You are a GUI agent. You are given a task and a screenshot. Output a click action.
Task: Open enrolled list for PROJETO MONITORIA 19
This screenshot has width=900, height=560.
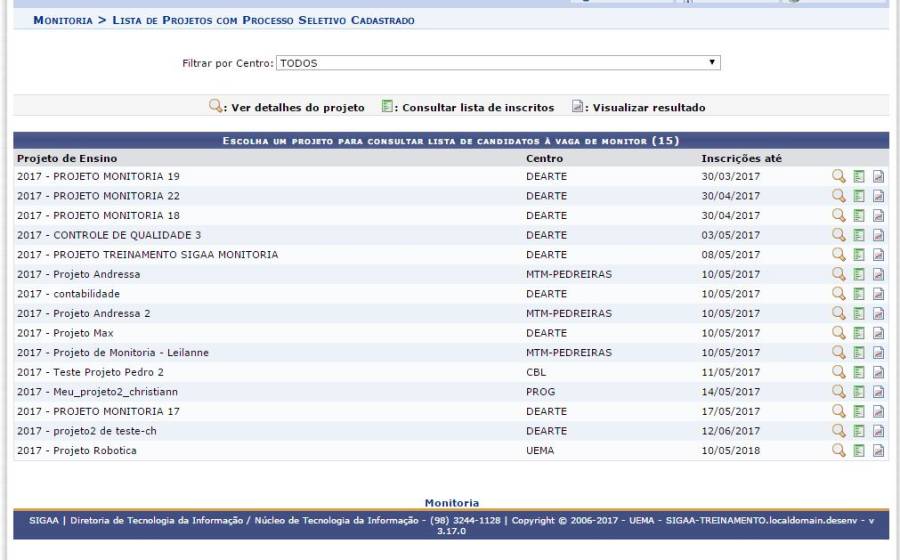[859, 176]
